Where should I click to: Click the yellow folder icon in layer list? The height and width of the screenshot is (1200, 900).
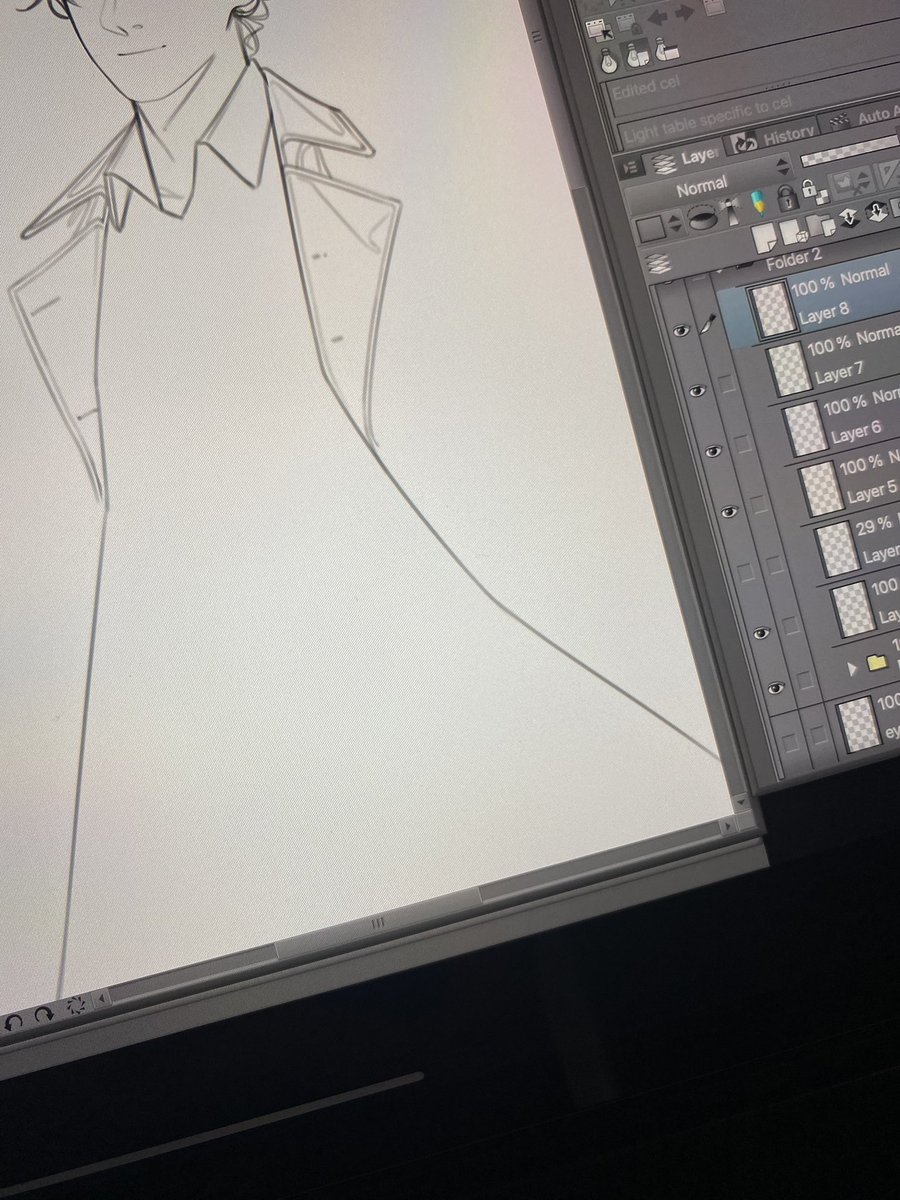(877, 661)
